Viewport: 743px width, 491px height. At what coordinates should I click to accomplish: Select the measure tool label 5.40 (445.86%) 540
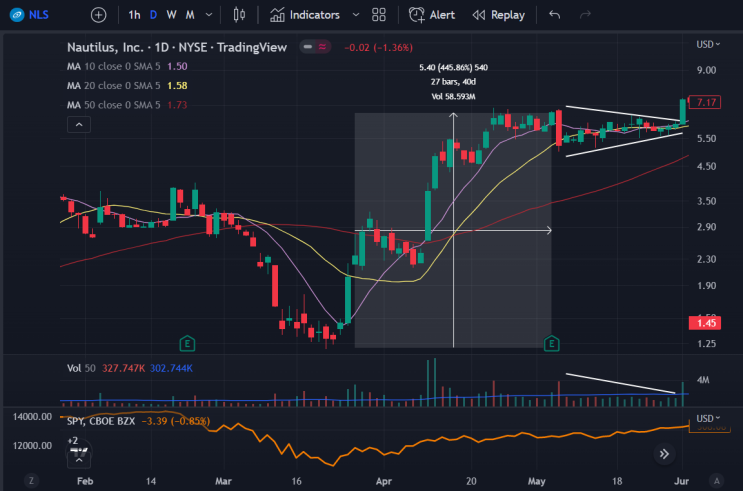pyautogui.click(x=453, y=68)
